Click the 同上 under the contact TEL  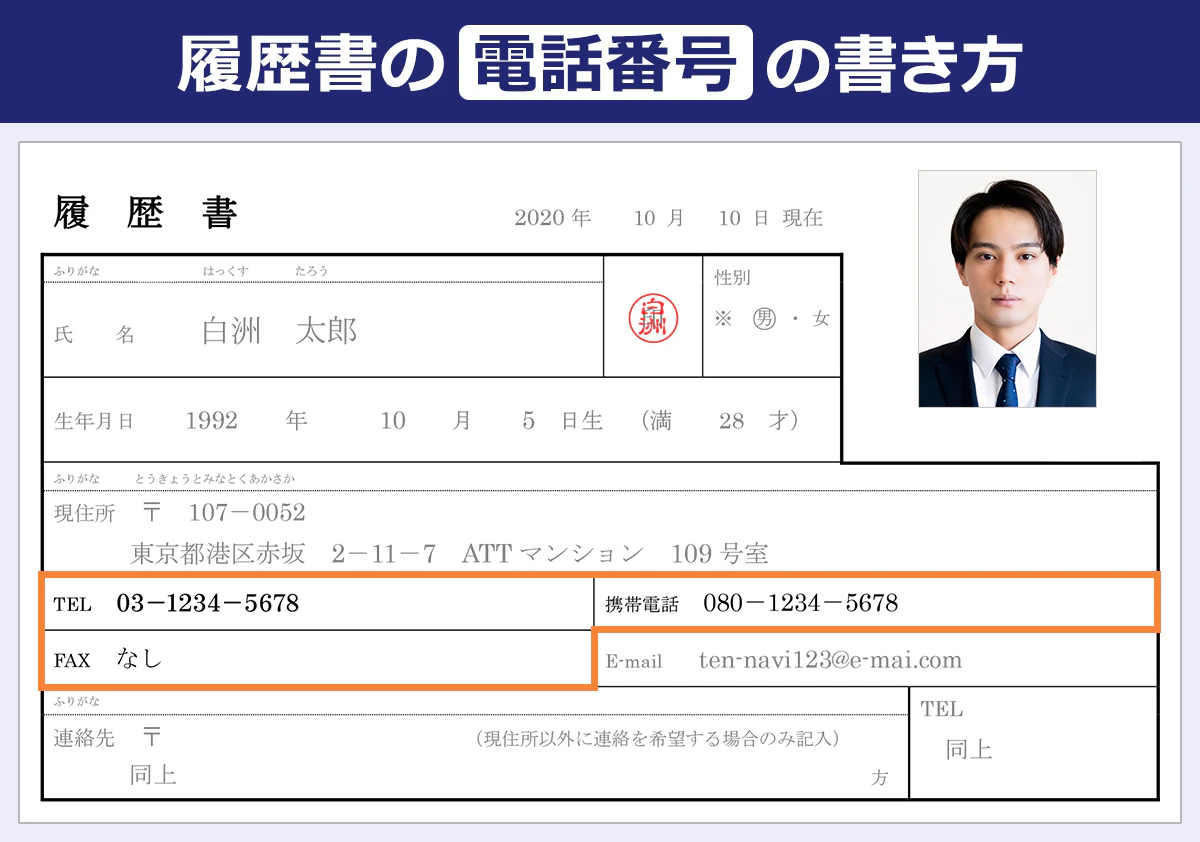969,749
